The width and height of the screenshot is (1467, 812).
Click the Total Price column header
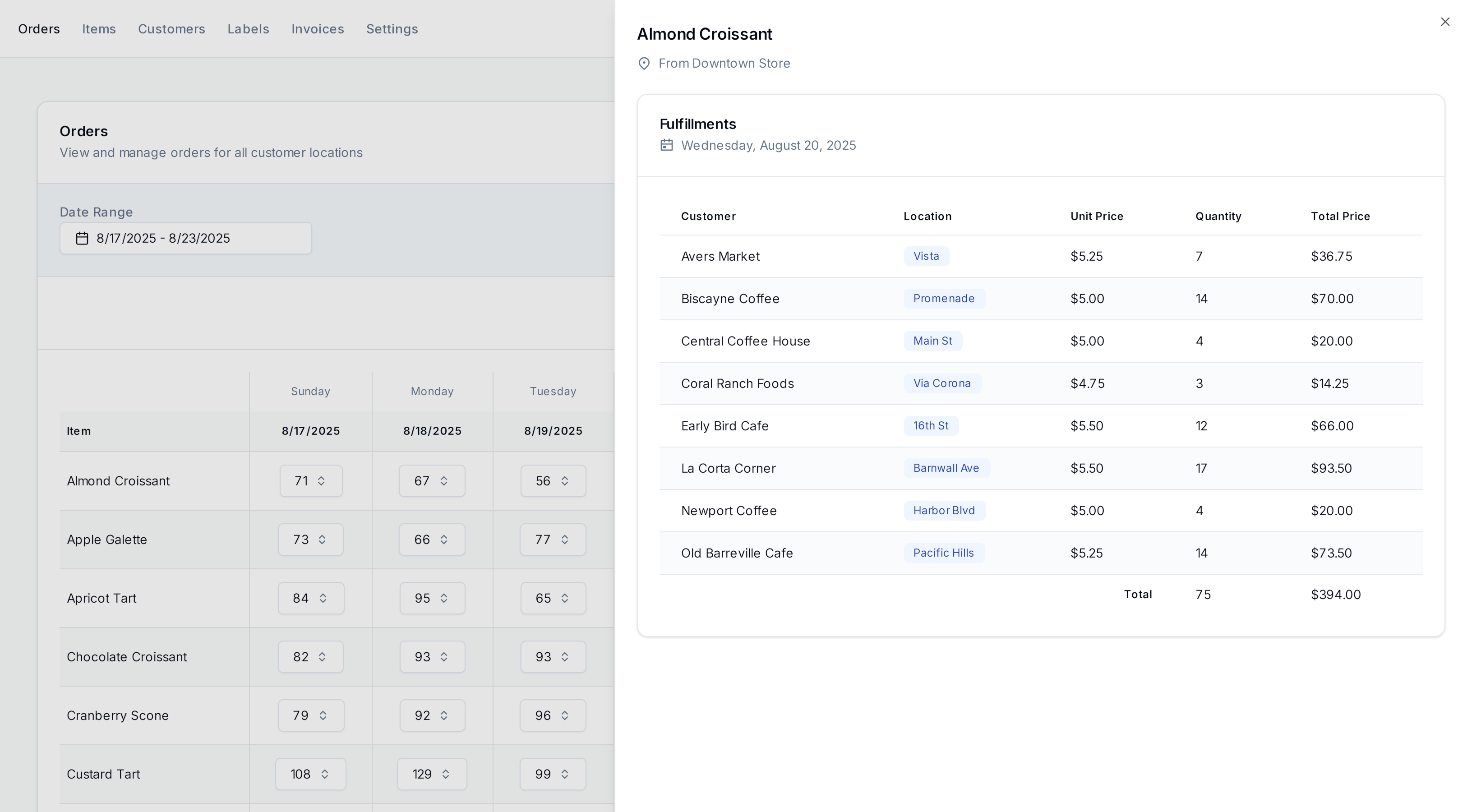[x=1341, y=217]
